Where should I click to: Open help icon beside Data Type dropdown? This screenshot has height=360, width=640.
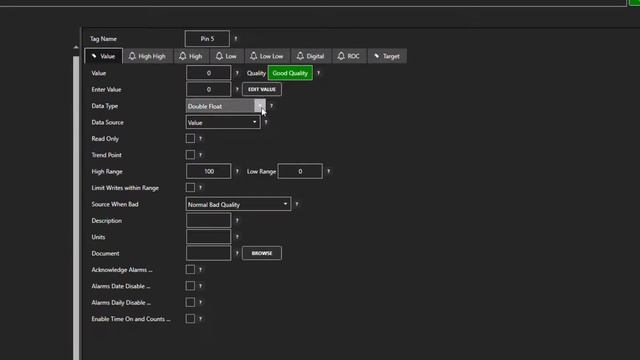(x=271, y=106)
